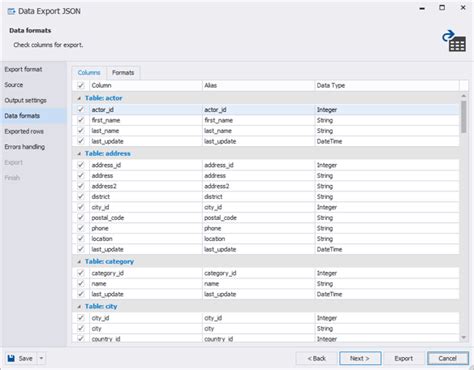
Task: Click the alias cell for category_id
Action: (x=258, y=273)
